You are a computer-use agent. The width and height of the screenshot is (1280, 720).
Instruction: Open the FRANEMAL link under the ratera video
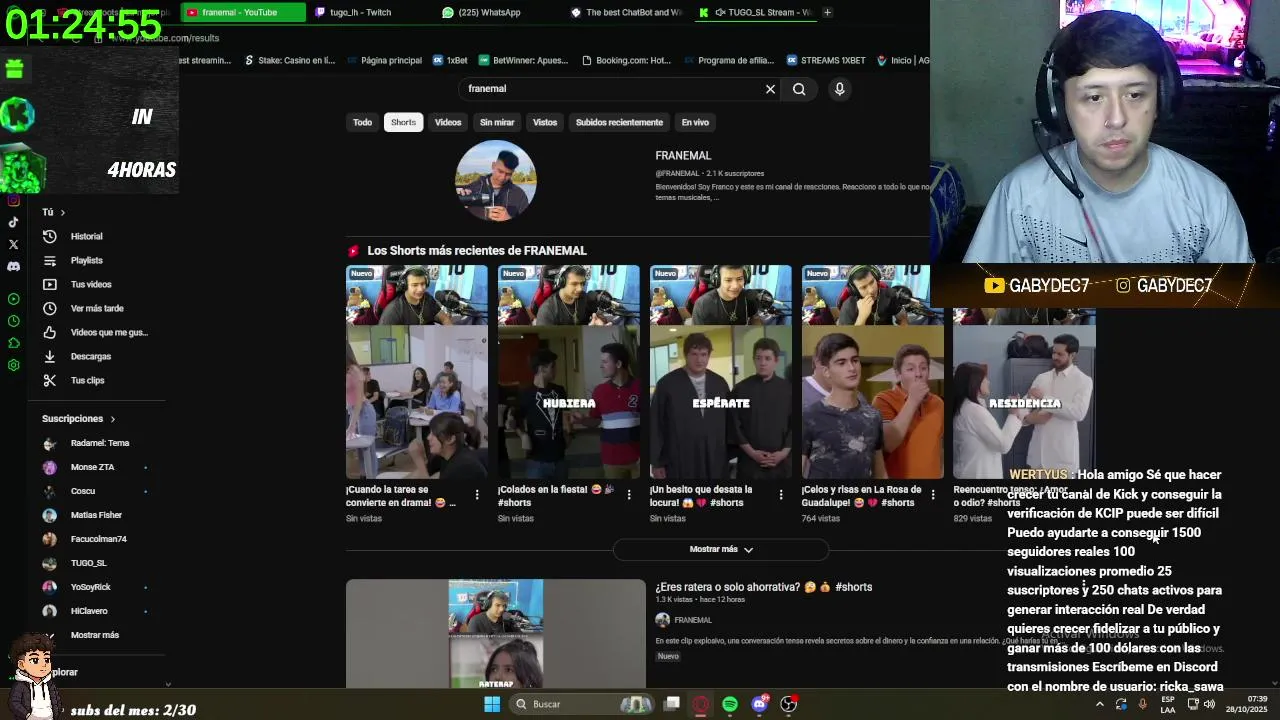pos(693,620)
